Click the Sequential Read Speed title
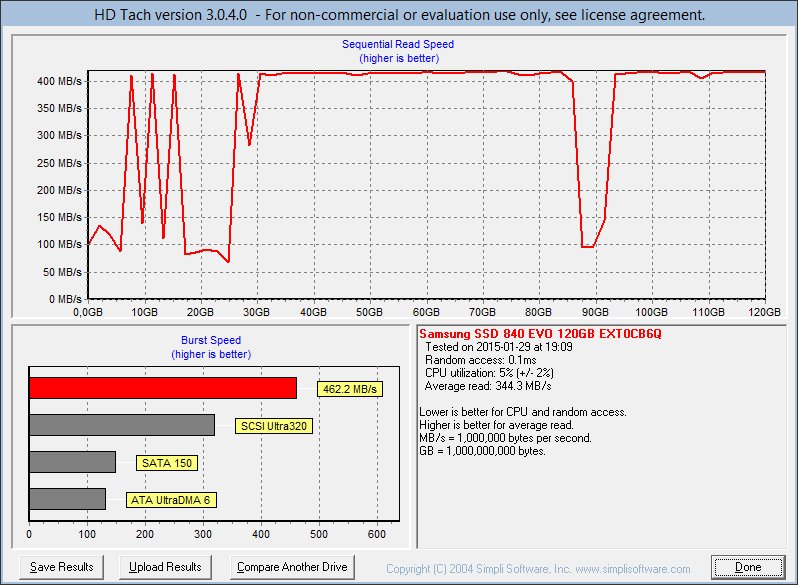This screenshot has width=798, height=585. [398, 44]
